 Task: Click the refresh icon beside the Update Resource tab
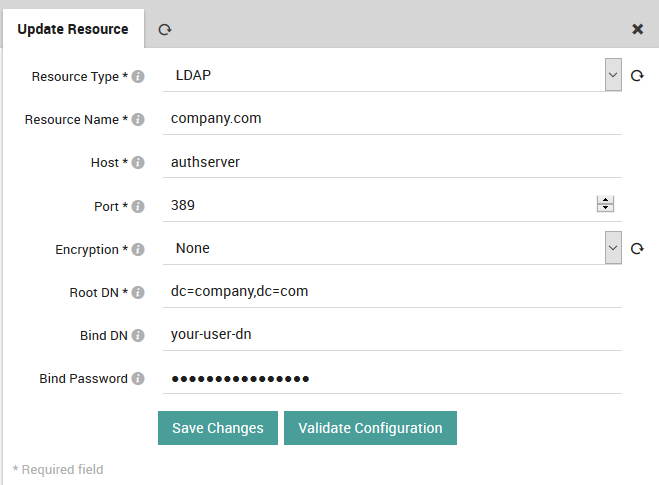tap(165, 30)
